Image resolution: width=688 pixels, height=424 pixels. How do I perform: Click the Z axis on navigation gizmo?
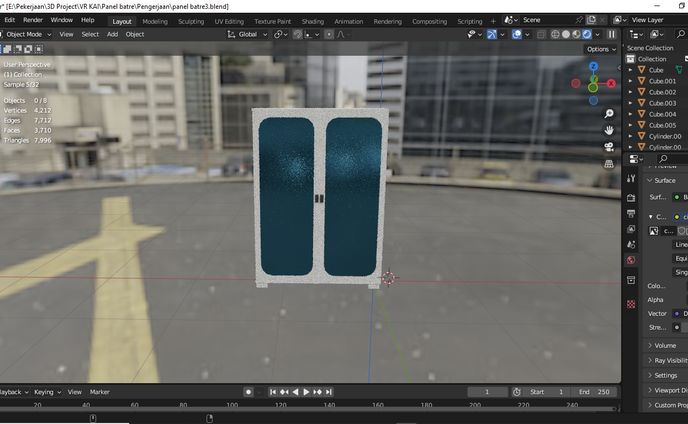point(593,66)
